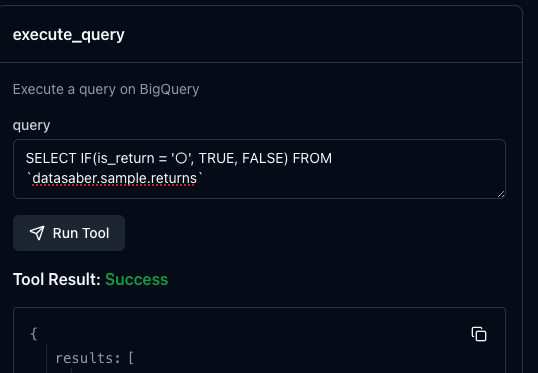Click the execute_query tool heading

tap(69, 35)
